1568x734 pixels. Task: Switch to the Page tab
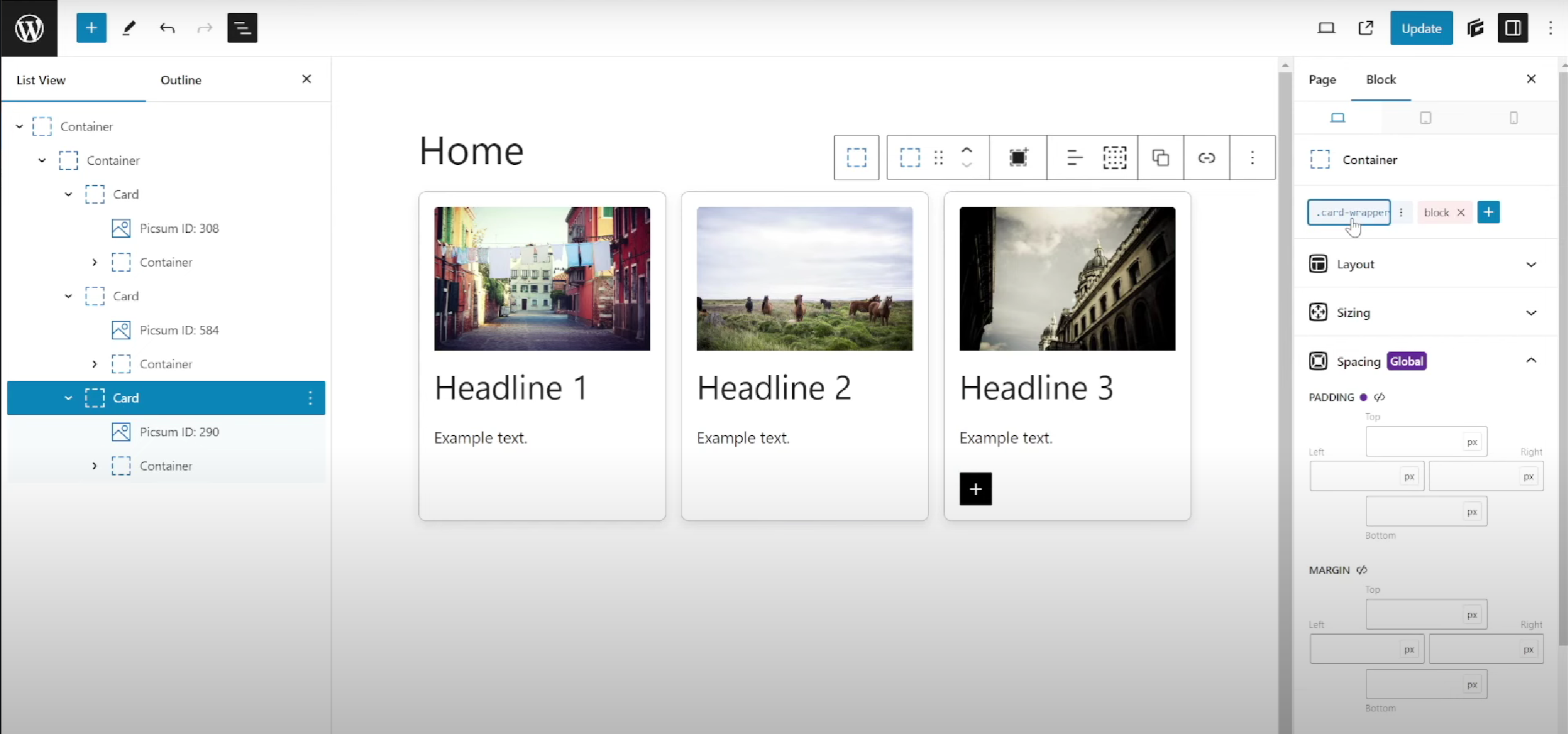coord(1322,80)
